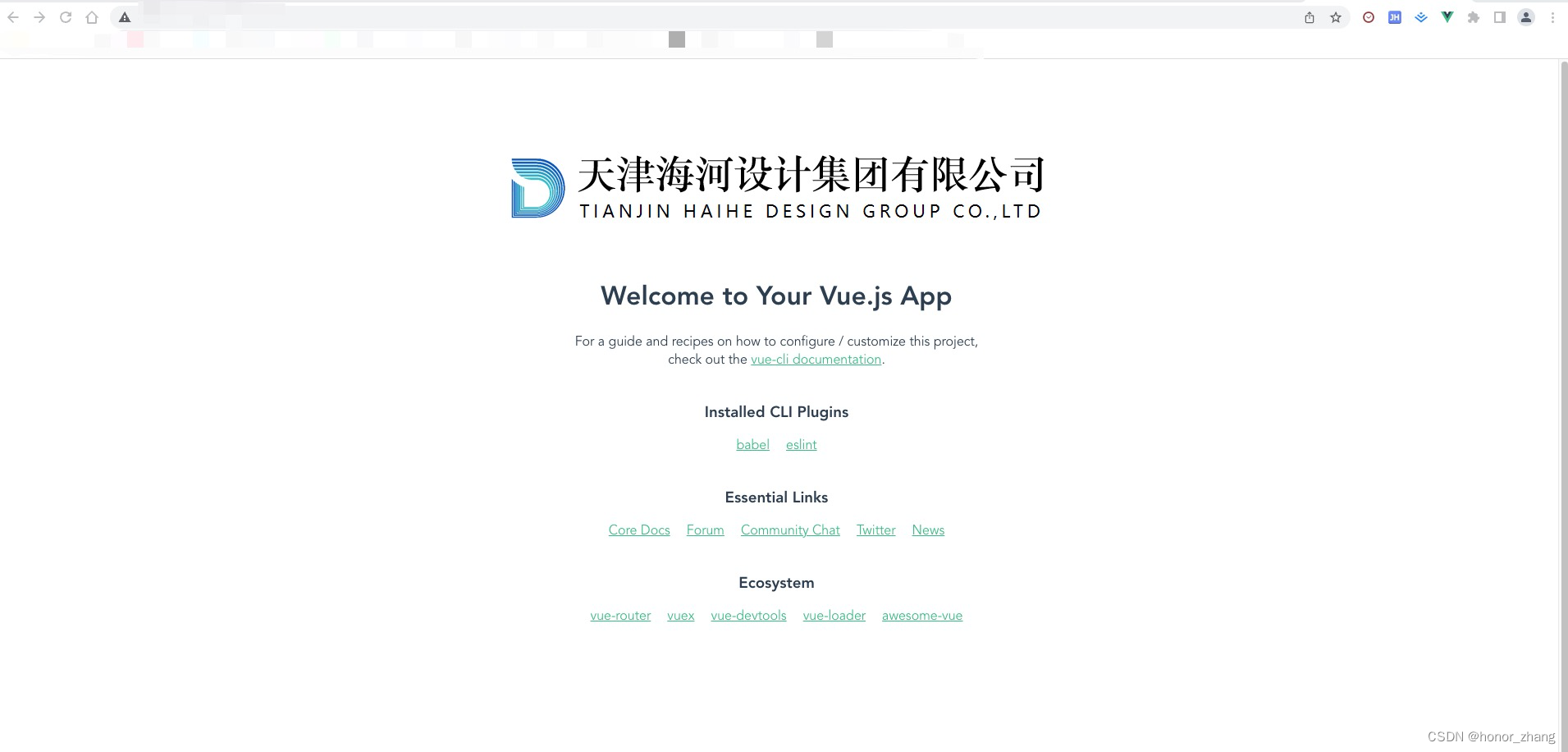Open the eslint plugin link
Image resolution: width=1568 pixels, height=752 pixels.
[x=801, y=445]
